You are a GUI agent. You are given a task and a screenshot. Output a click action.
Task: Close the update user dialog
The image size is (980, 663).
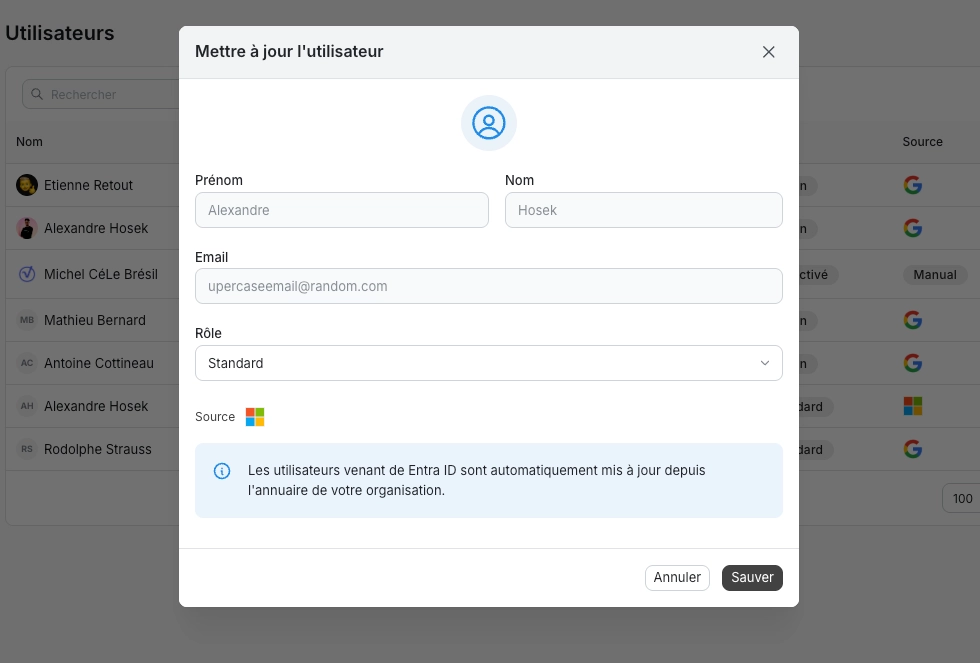(768, 52)
